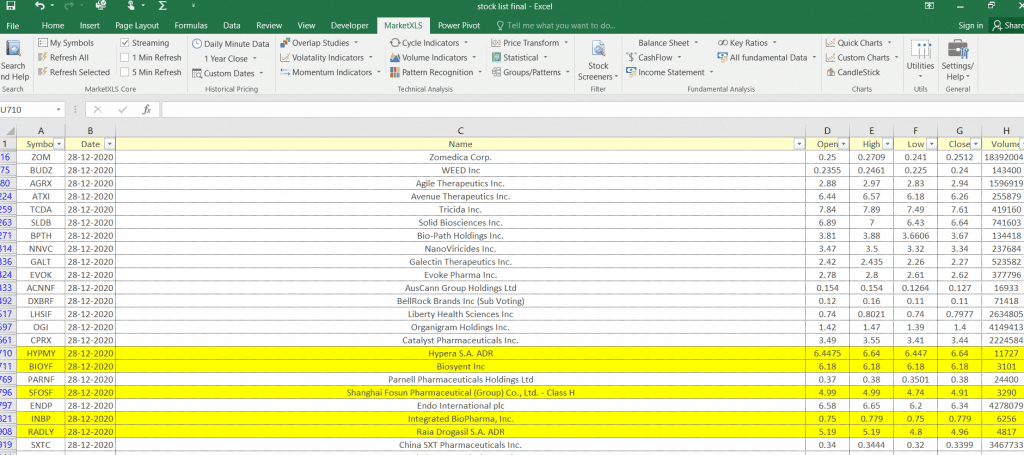Select the ZOM symbol cell
1024x455 pixels.
[x=41, y=157]
